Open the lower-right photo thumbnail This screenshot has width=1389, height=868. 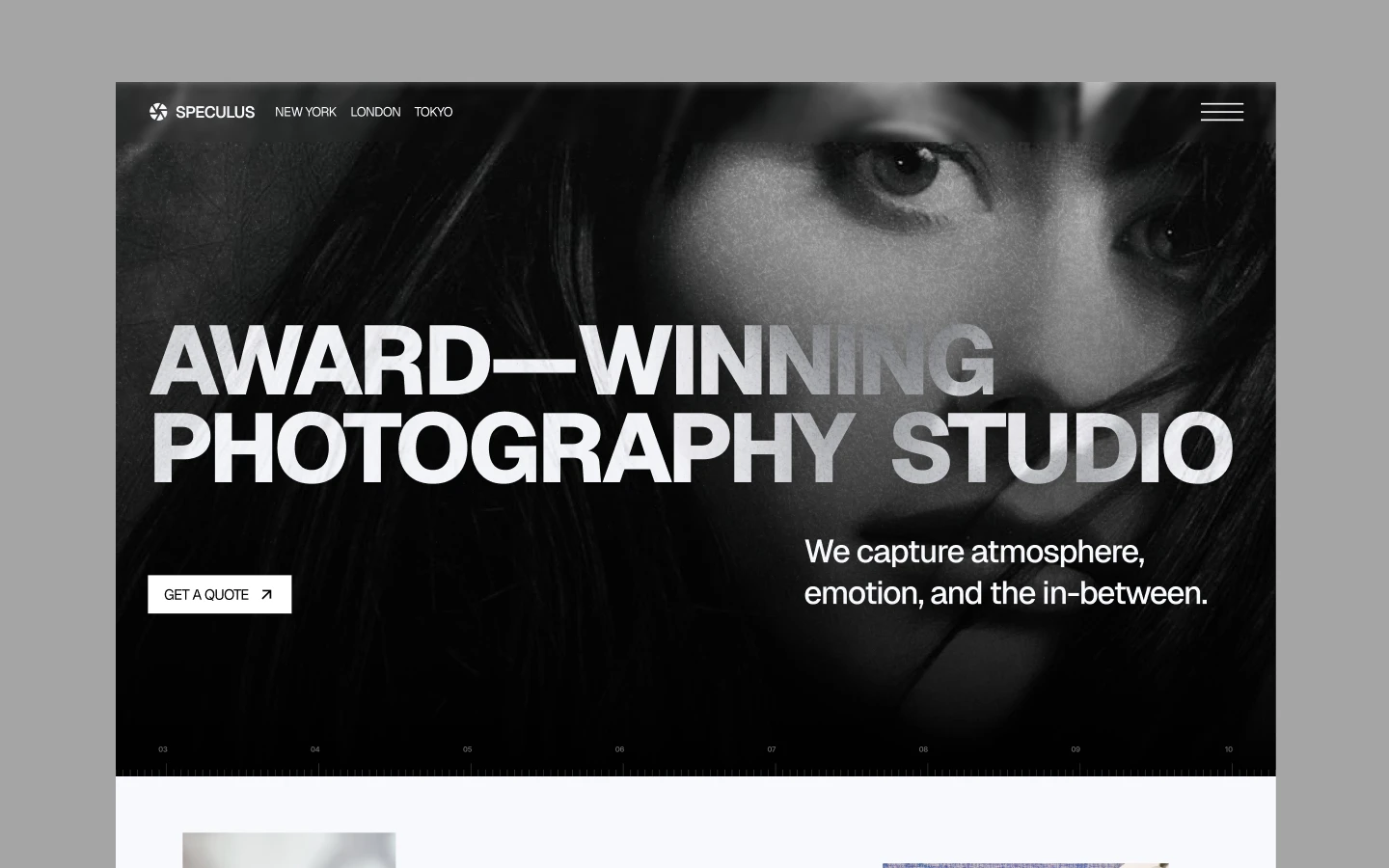click(x=1025, y=865)
